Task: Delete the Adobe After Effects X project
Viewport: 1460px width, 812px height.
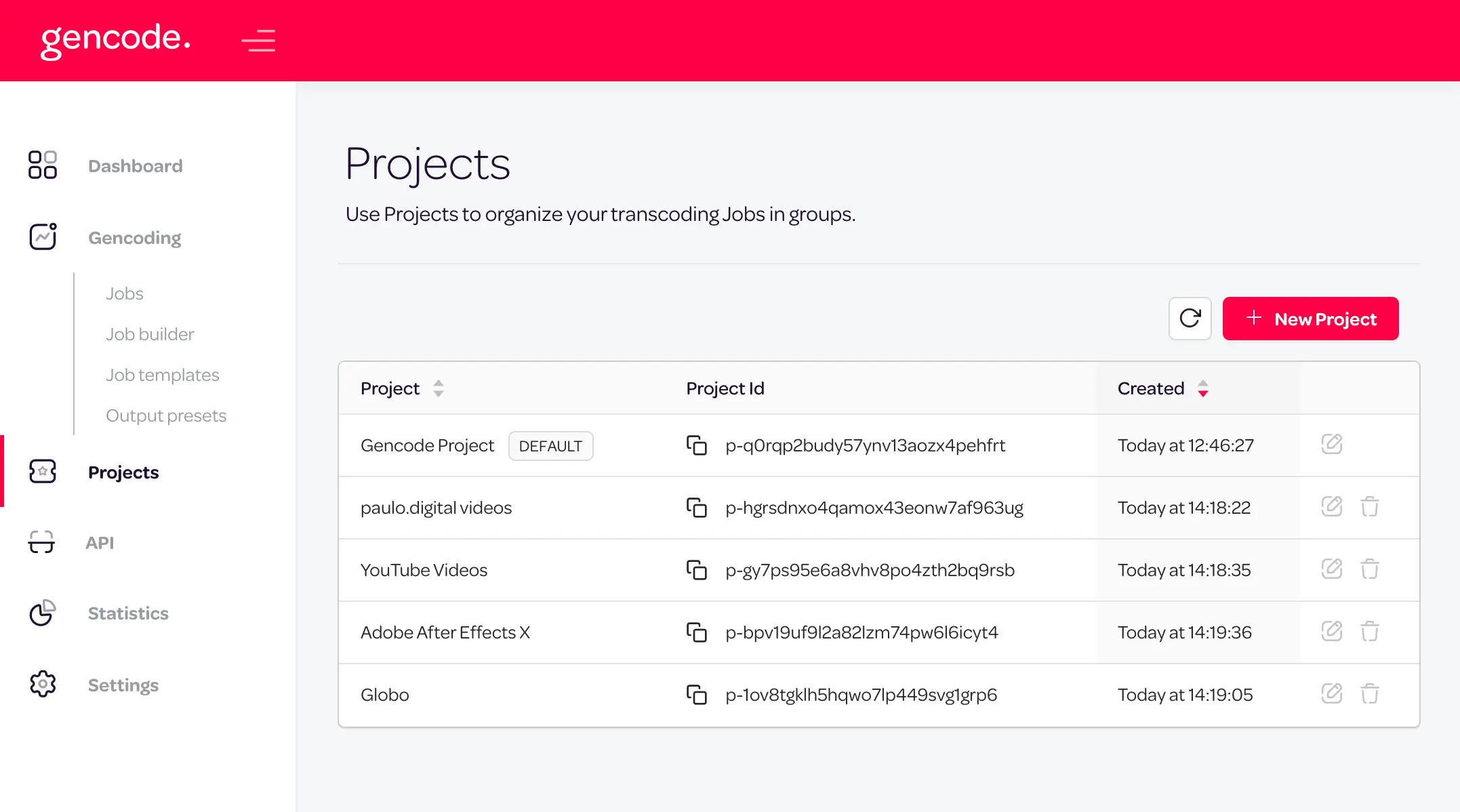Action: click(1369, 632)
